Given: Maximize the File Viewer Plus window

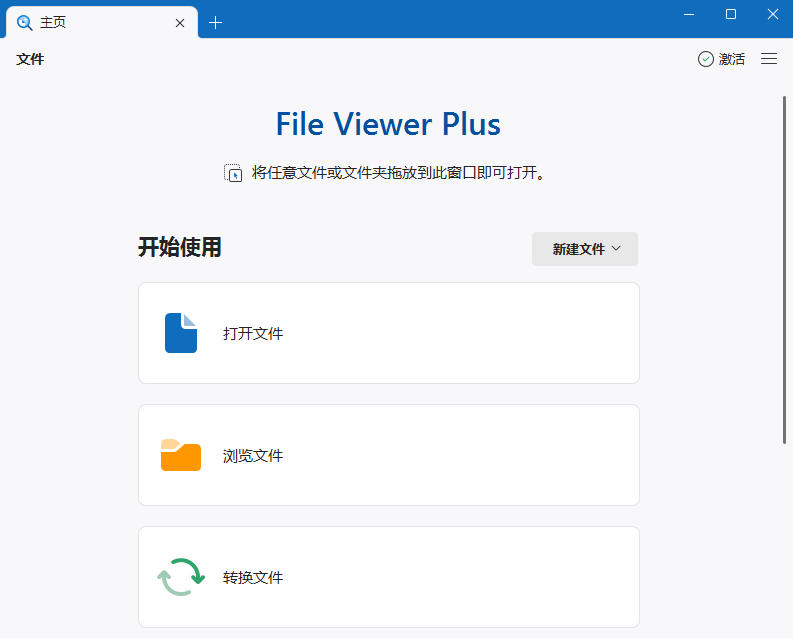Looking at the screenshot, I should click(731, 14).
